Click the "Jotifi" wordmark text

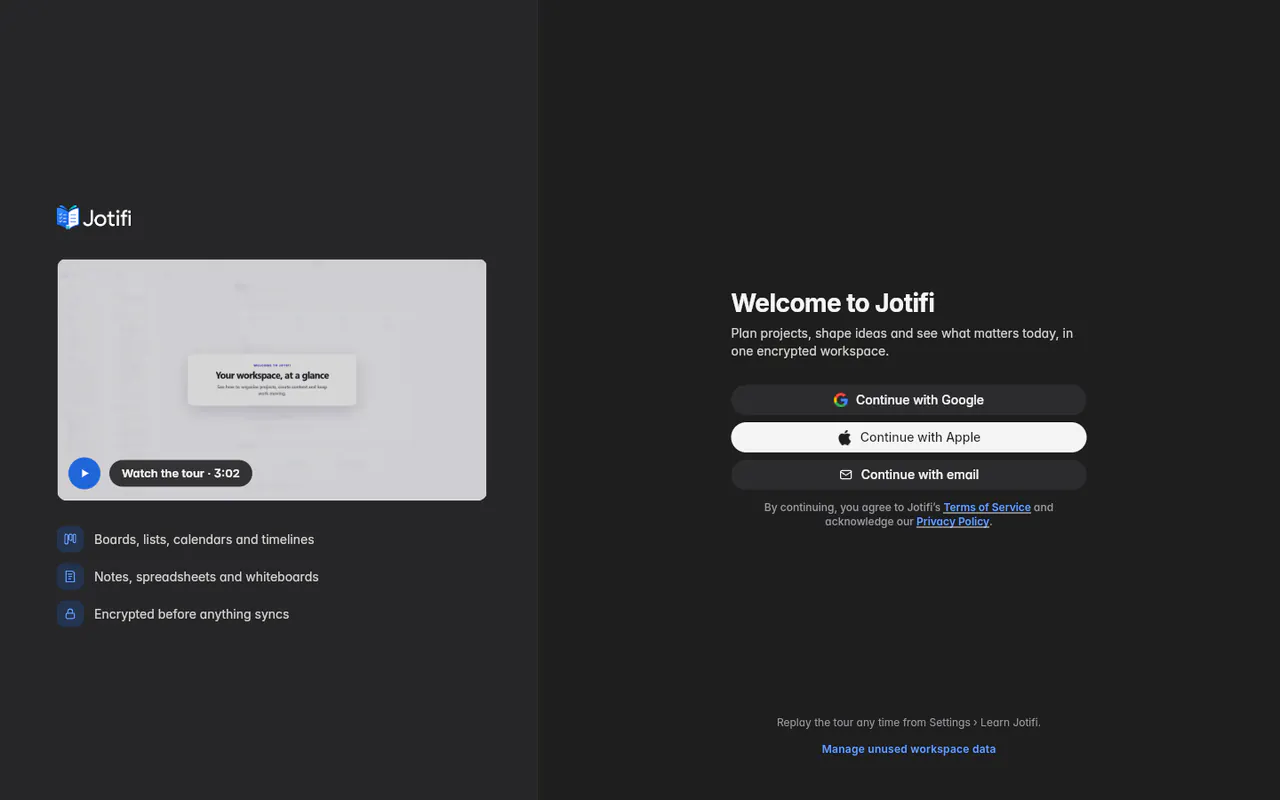107,217
